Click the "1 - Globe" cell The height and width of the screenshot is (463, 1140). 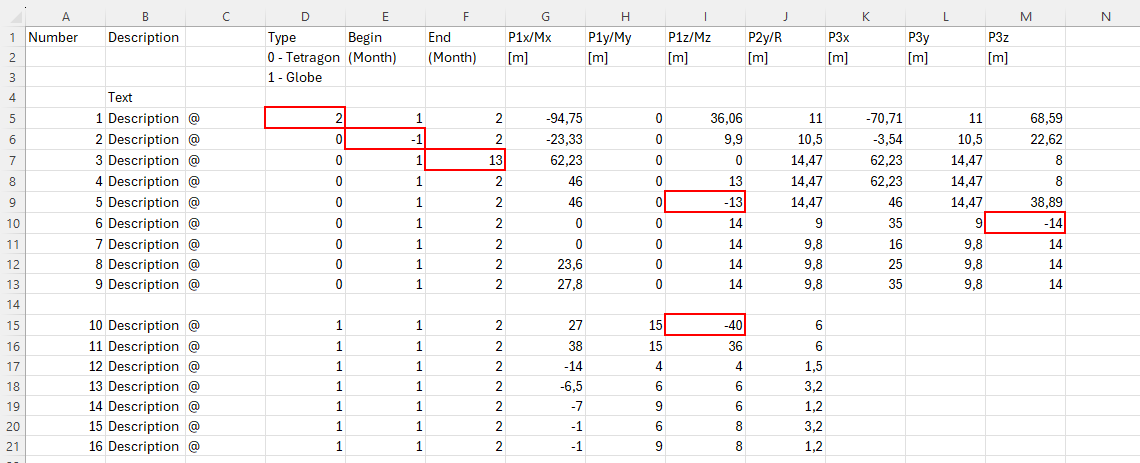[x=305, y=77]
